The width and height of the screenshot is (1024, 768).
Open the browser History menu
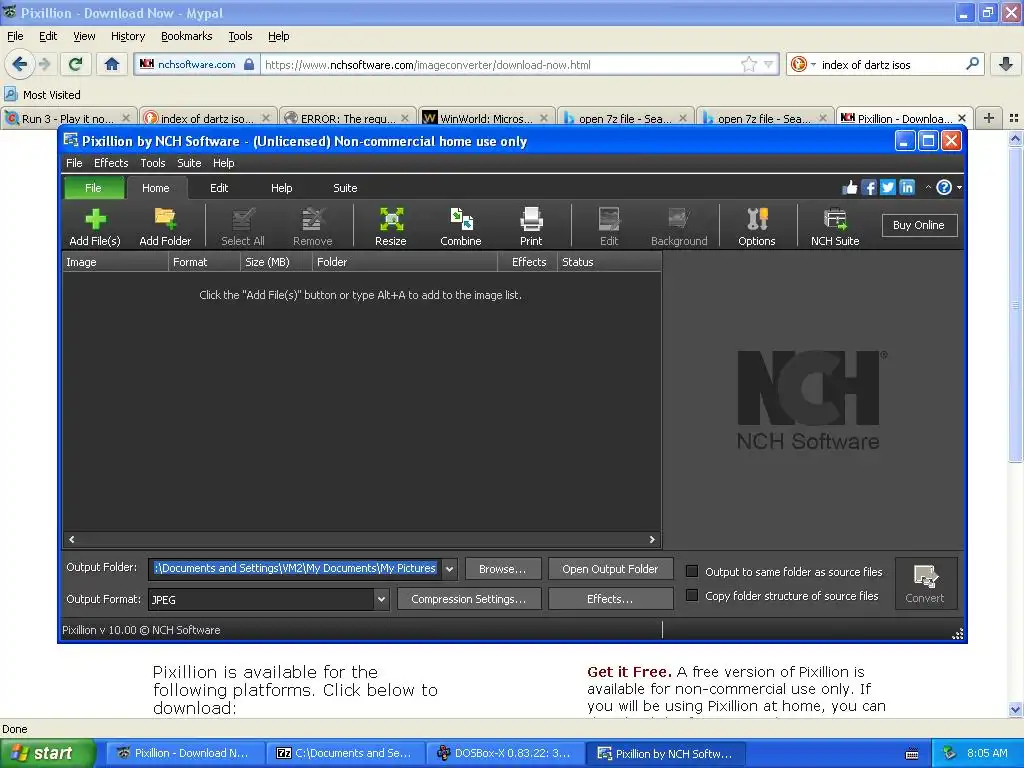pyautogui.click(x=128, y=37)
